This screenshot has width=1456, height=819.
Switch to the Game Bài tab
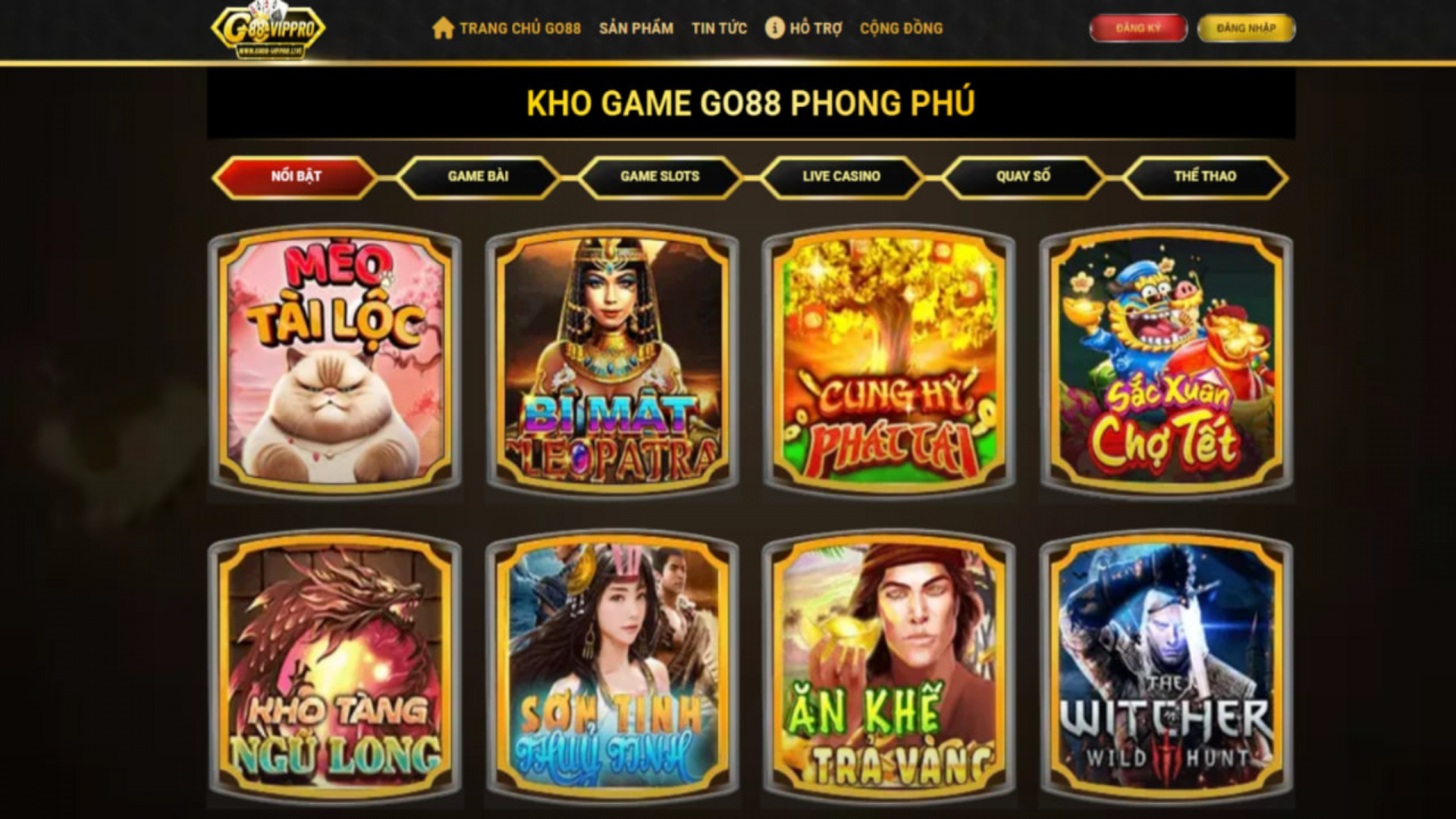(x=478, y=177)
